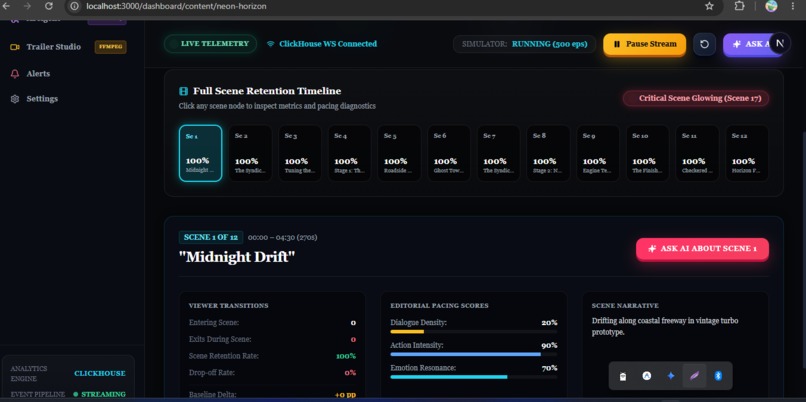Click the Exits During Scene value
Viewport: 806px width, 402px height.
click(353, 340)
